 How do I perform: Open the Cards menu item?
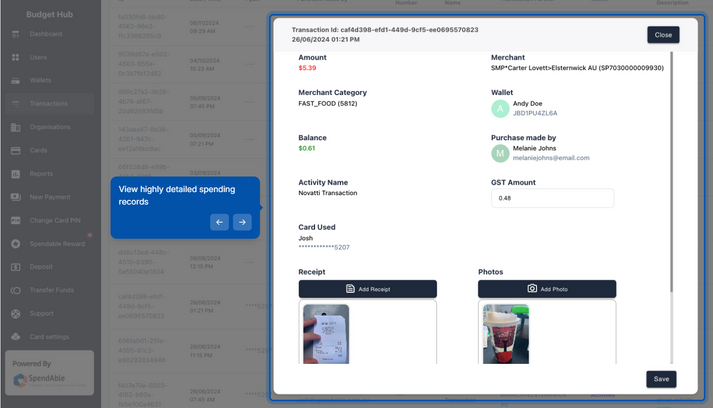pos(38,151)
